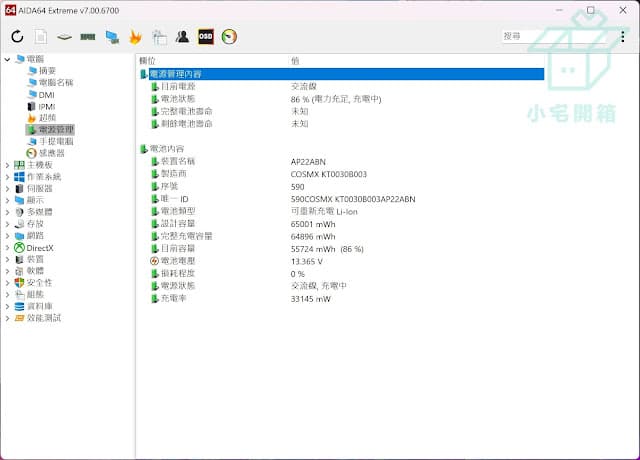Open the OSD panel toolbar icon
Image resolution: width=640 pixels, height=460 pixels.
click(206, 37)
